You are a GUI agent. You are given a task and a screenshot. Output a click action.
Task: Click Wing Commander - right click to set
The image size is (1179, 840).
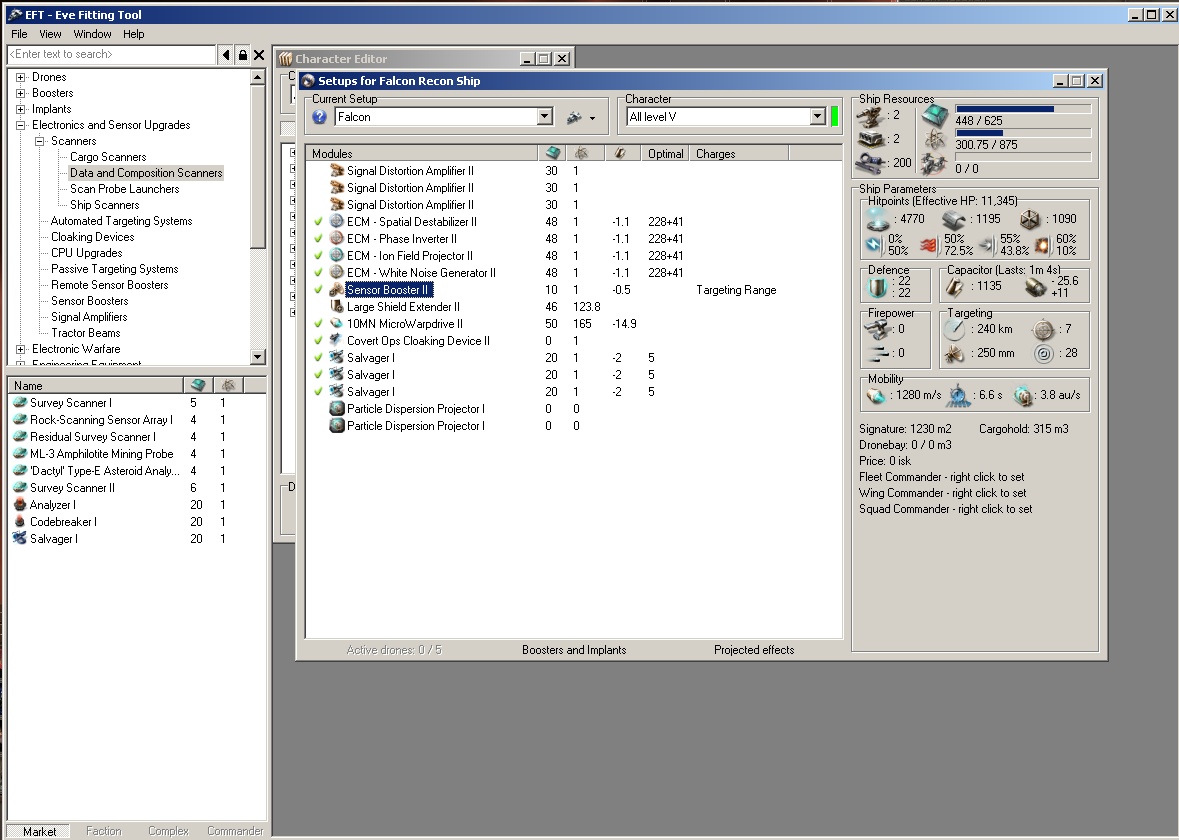click(942, 493)
